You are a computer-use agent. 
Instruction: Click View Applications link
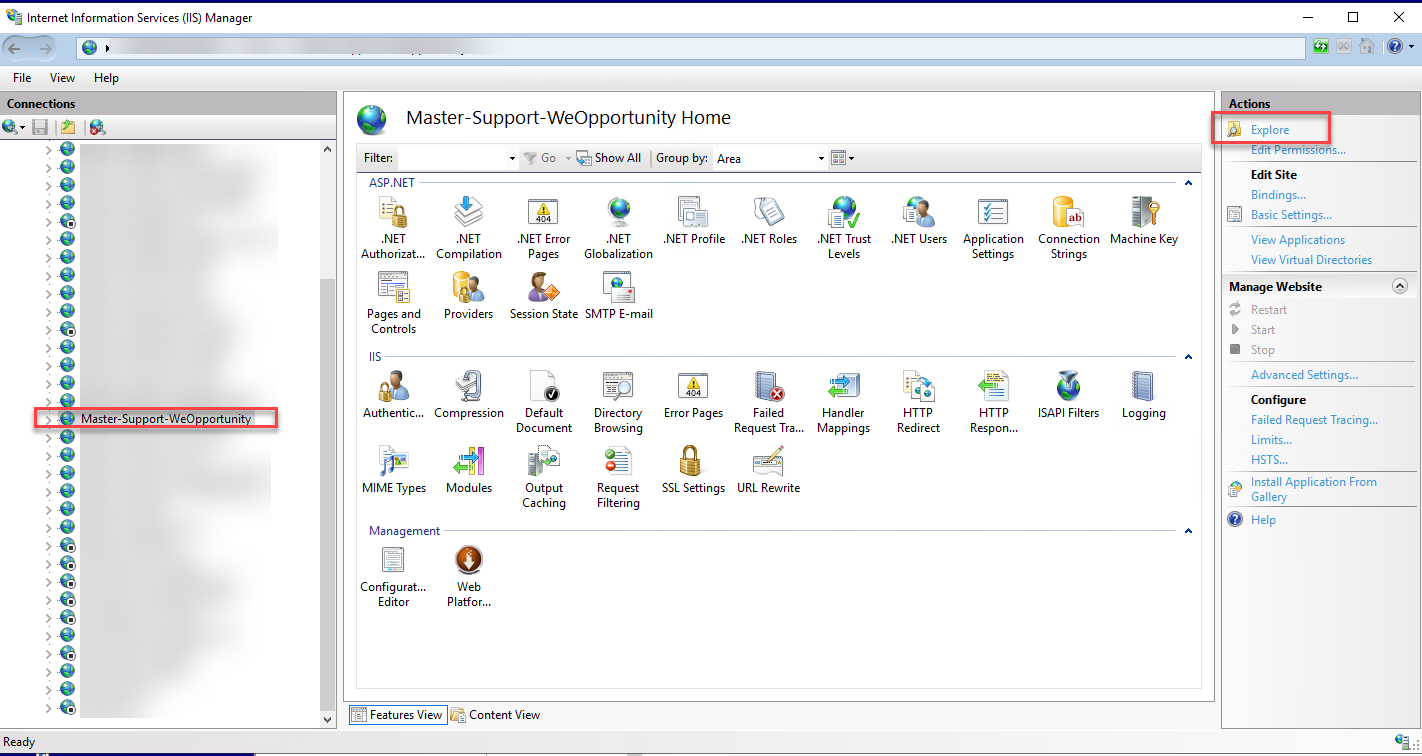[x=1298, y=240]
